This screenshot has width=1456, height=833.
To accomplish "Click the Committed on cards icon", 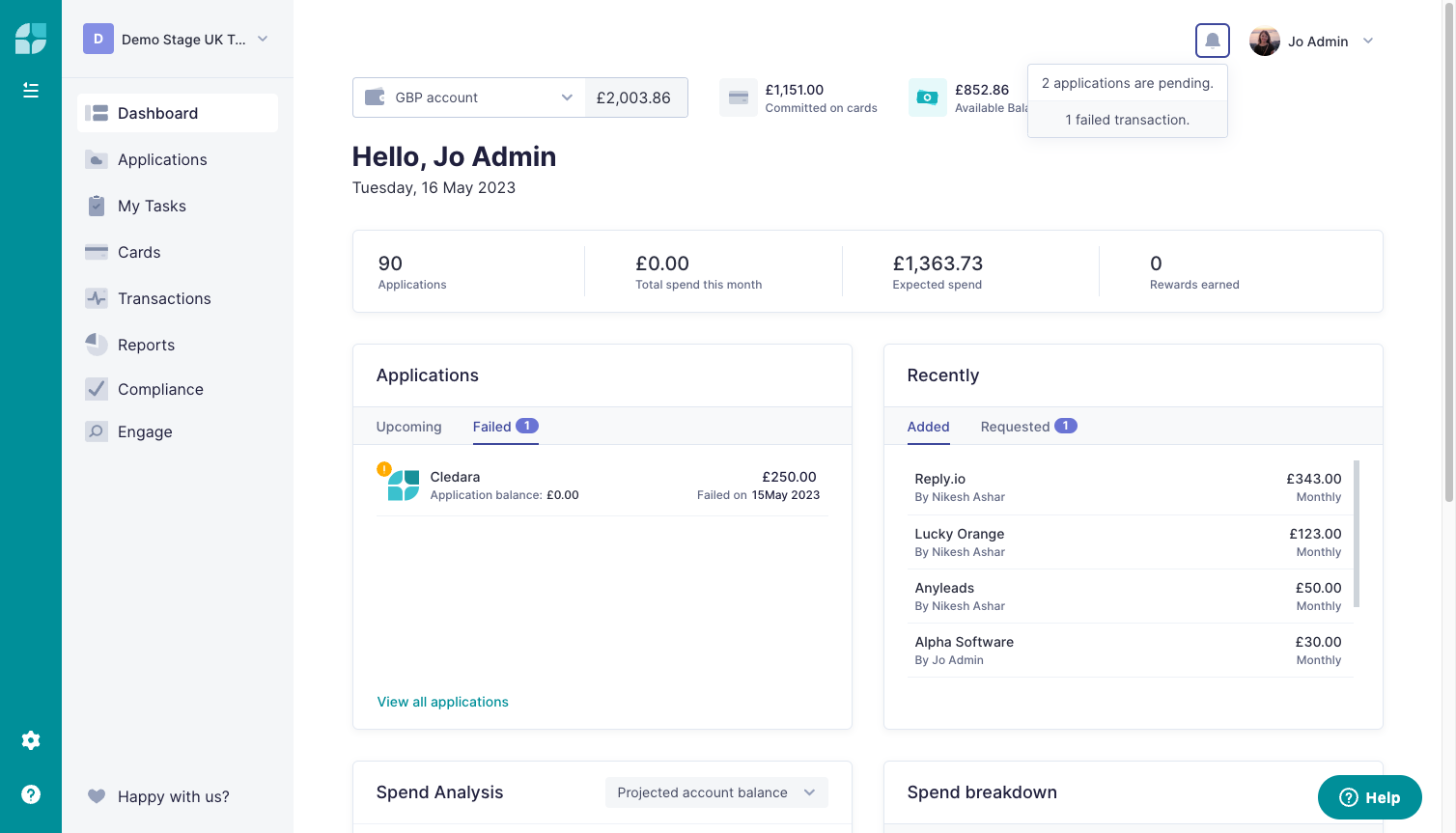I will (x=739, y=97).
